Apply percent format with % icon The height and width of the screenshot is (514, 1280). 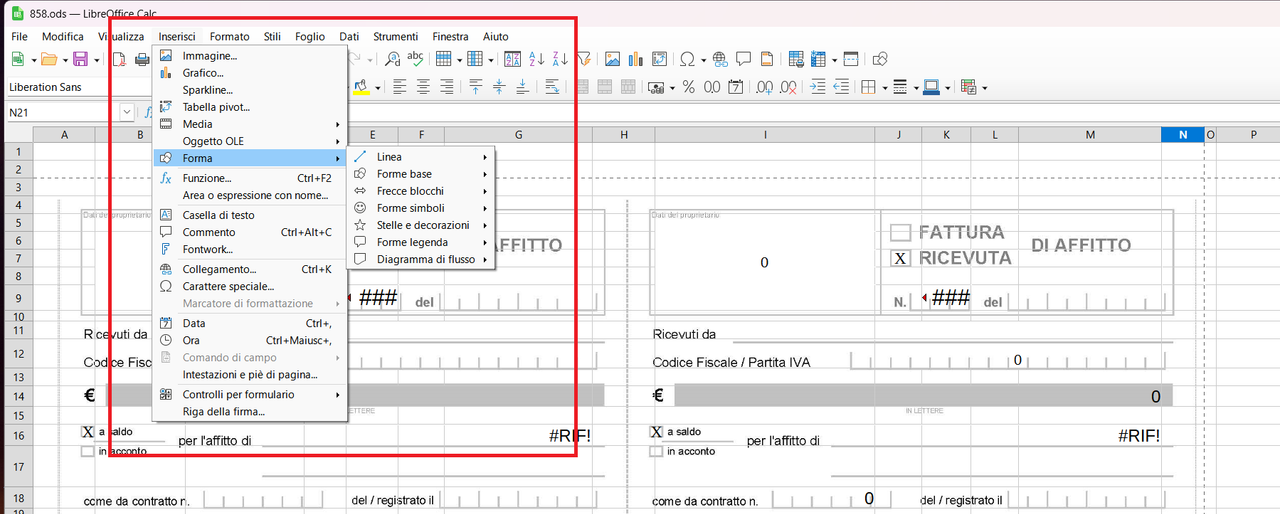[x=688, y=87]
